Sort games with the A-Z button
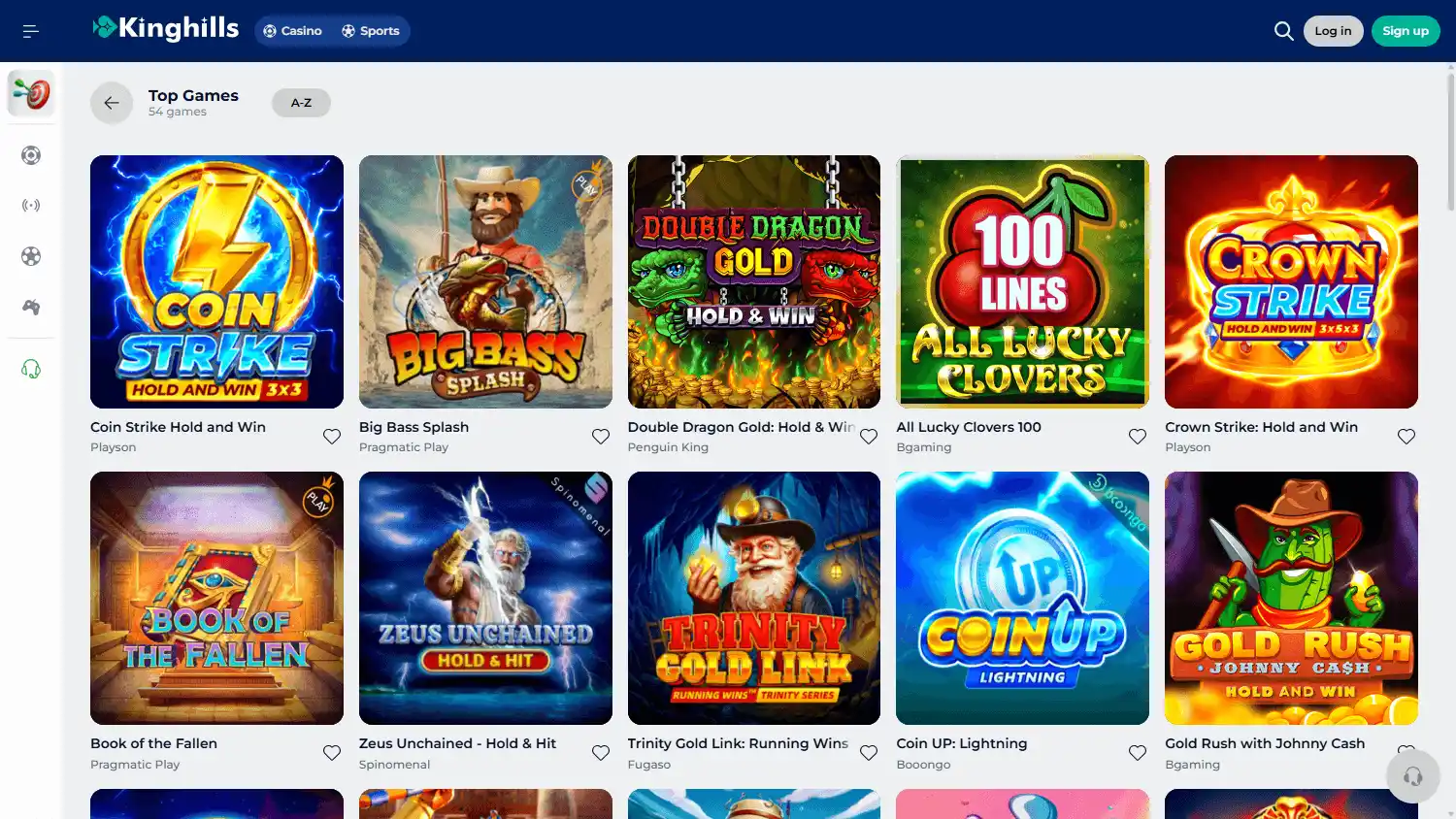The width and height of the screenshot is (1456, 819). [x=301, y=103]
